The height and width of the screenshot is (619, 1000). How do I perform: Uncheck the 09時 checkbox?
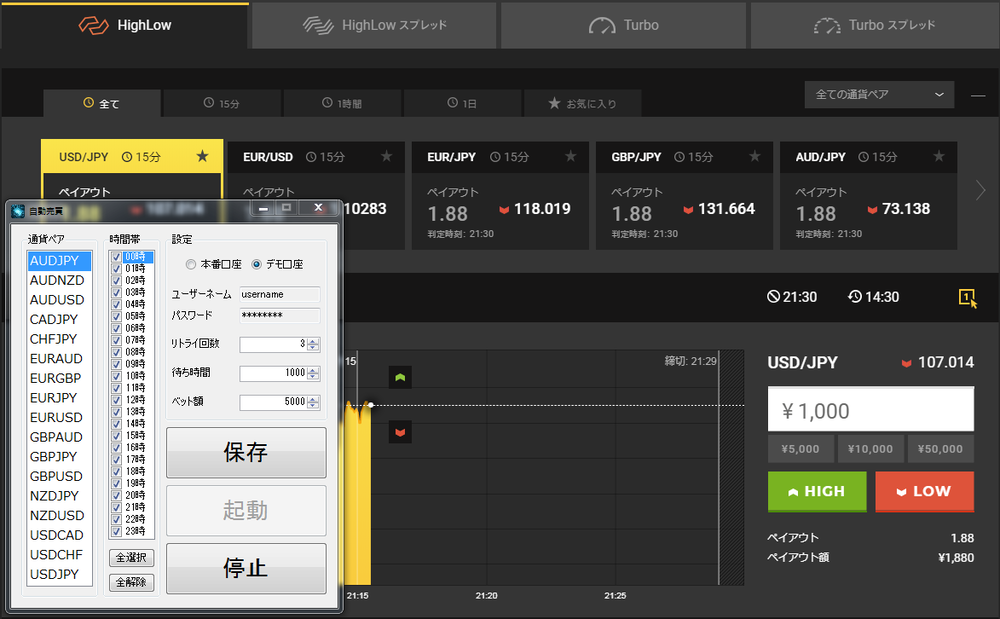tap(117, 364)
